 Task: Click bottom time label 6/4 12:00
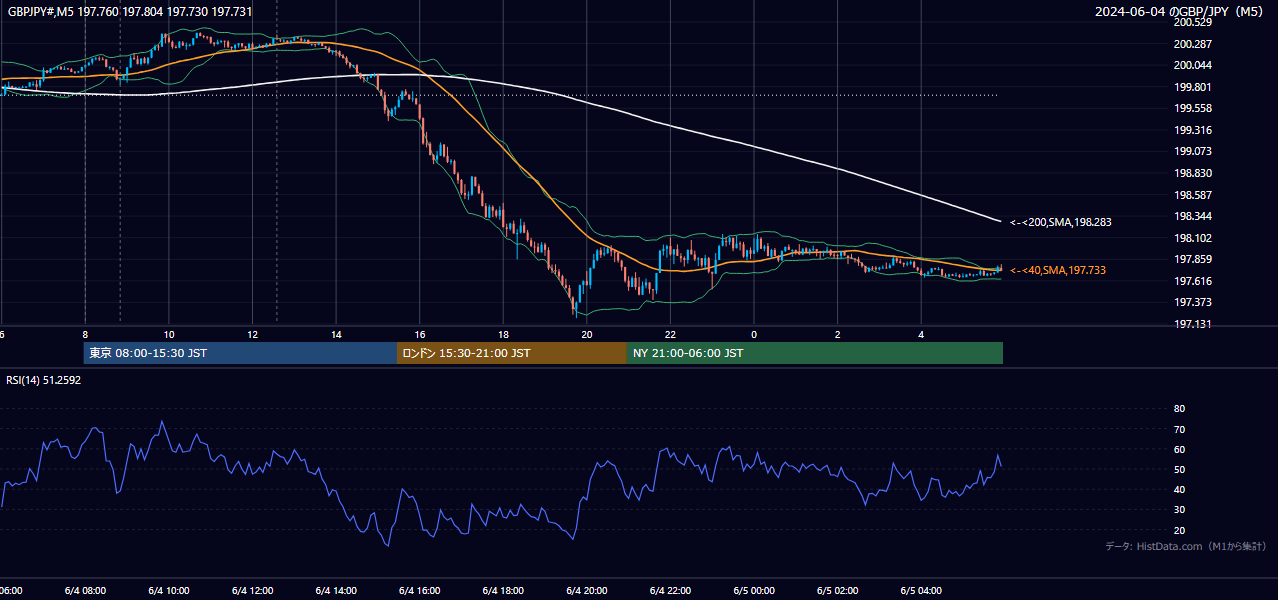(x=252, y=590)
